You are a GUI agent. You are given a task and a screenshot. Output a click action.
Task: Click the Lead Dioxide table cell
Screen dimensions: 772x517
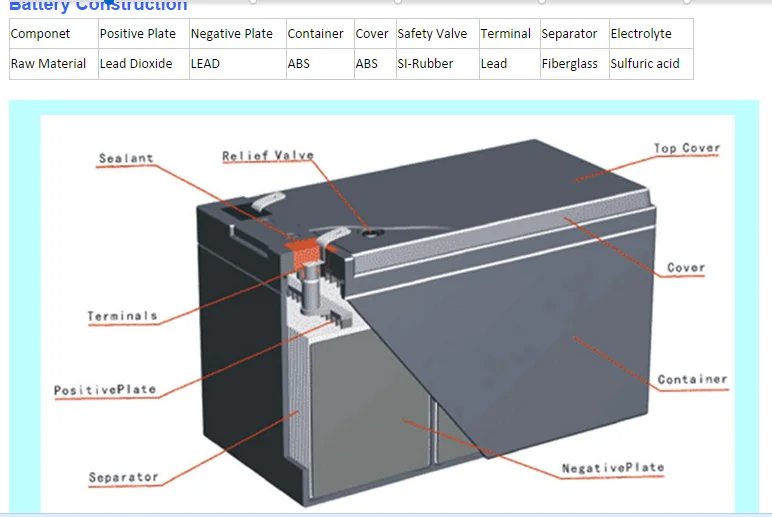[136, 64]
